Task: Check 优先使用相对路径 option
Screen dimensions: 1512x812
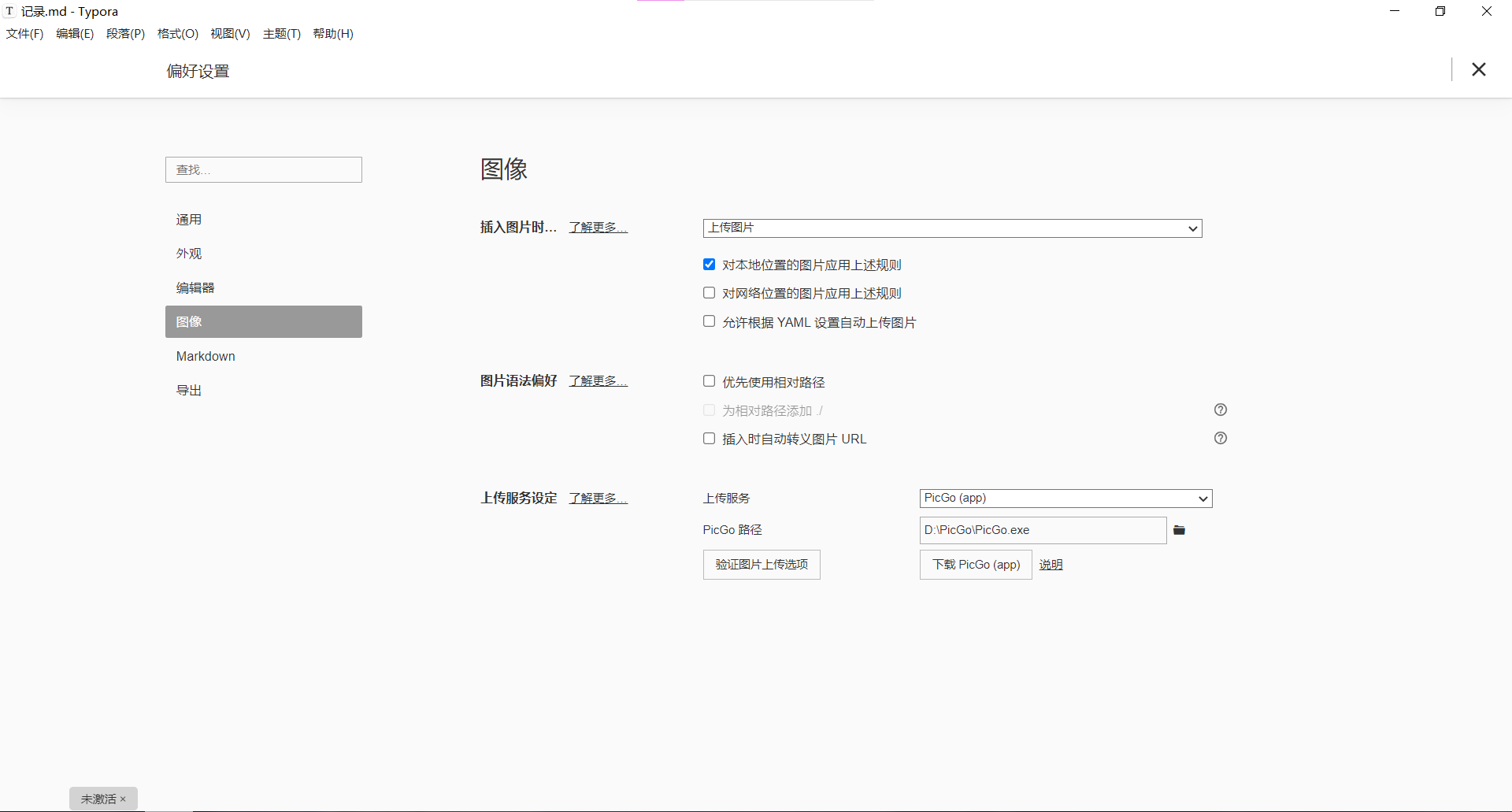Action: [709, 380]
